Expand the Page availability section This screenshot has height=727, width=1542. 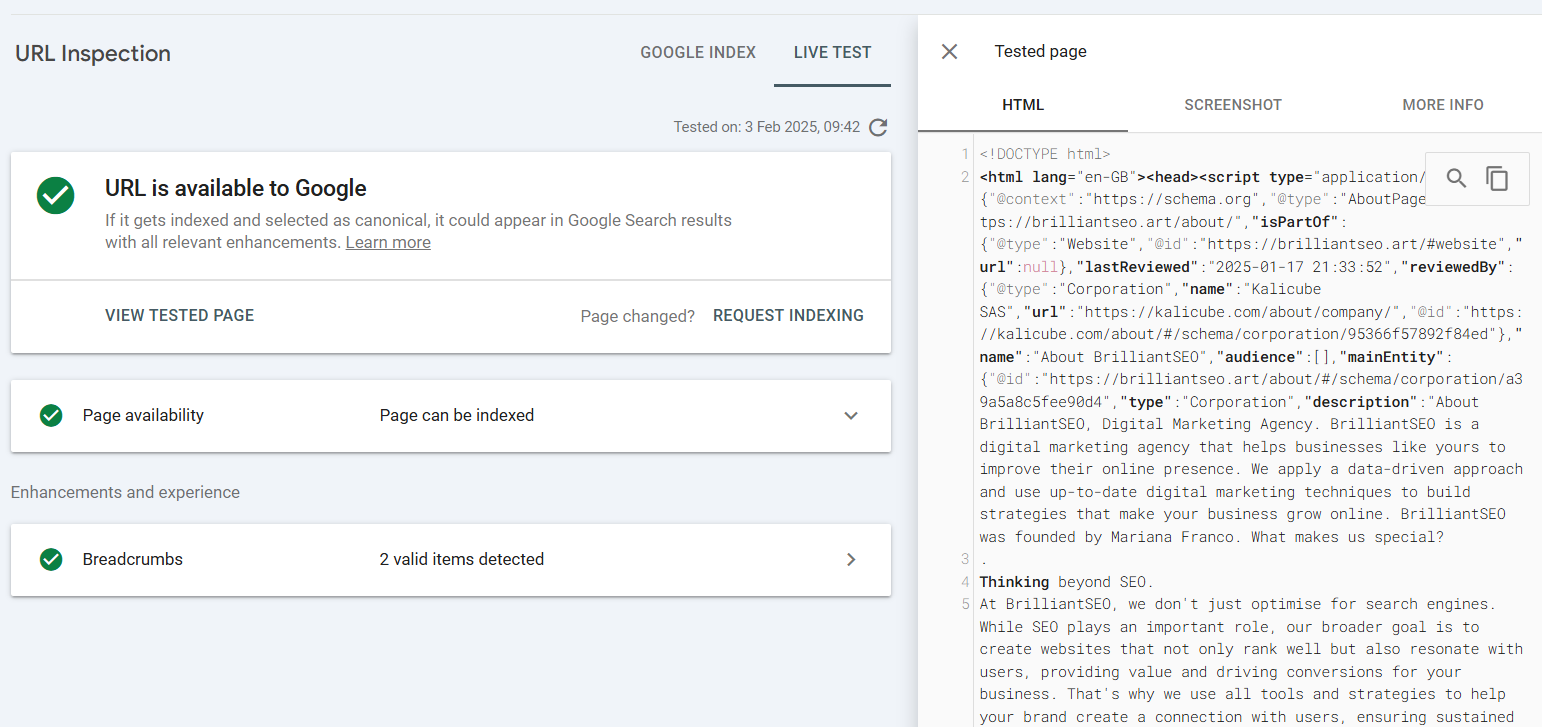pyautogui.click(x=851, y=416)
